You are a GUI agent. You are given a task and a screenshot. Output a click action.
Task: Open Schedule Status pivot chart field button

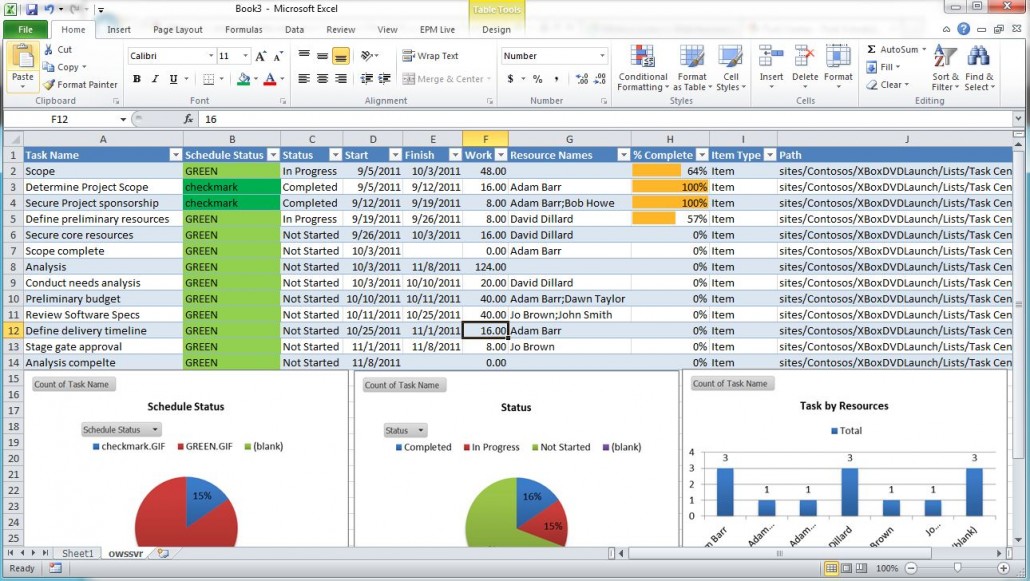coord(122,430)
